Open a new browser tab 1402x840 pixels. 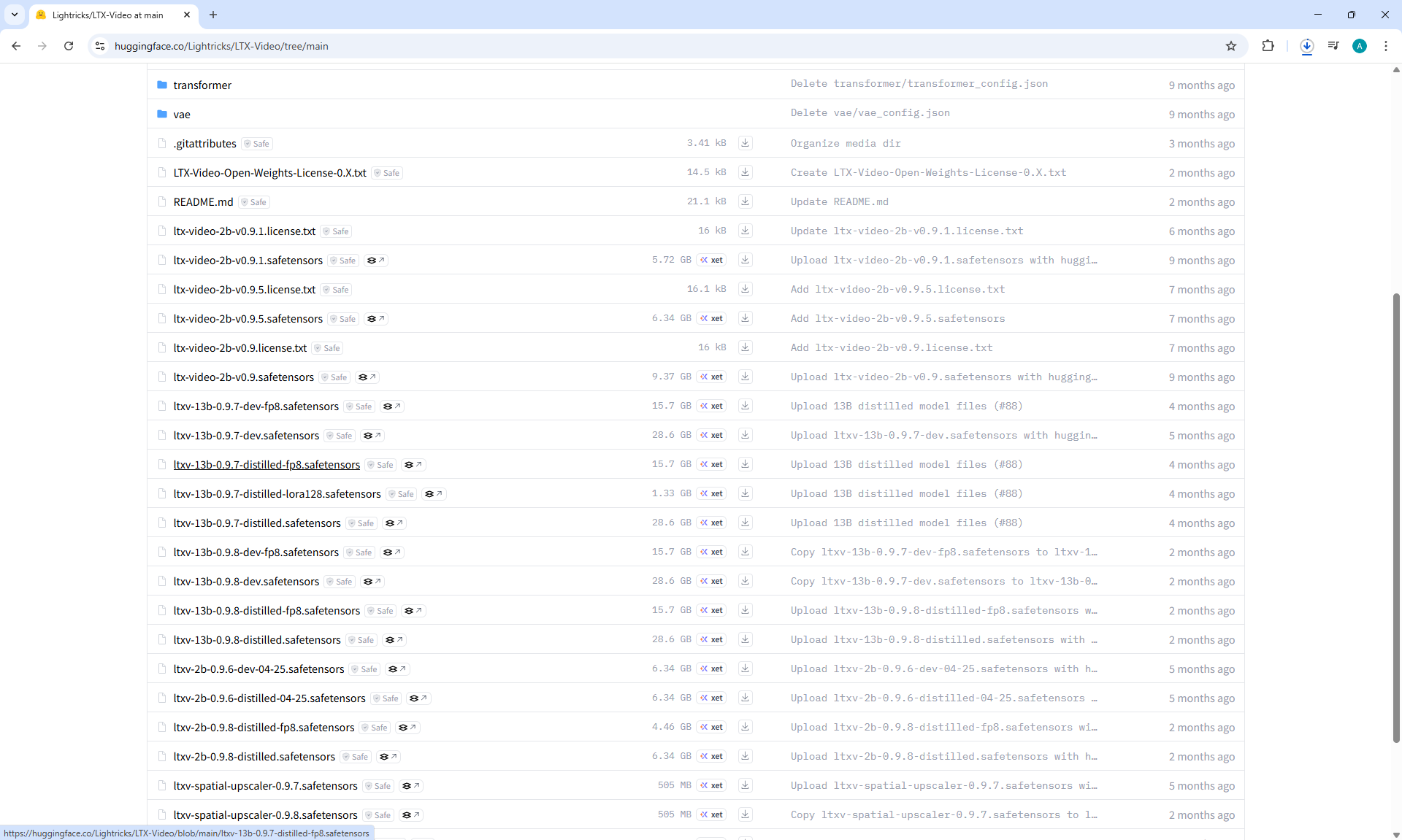(x=213, y=15)
